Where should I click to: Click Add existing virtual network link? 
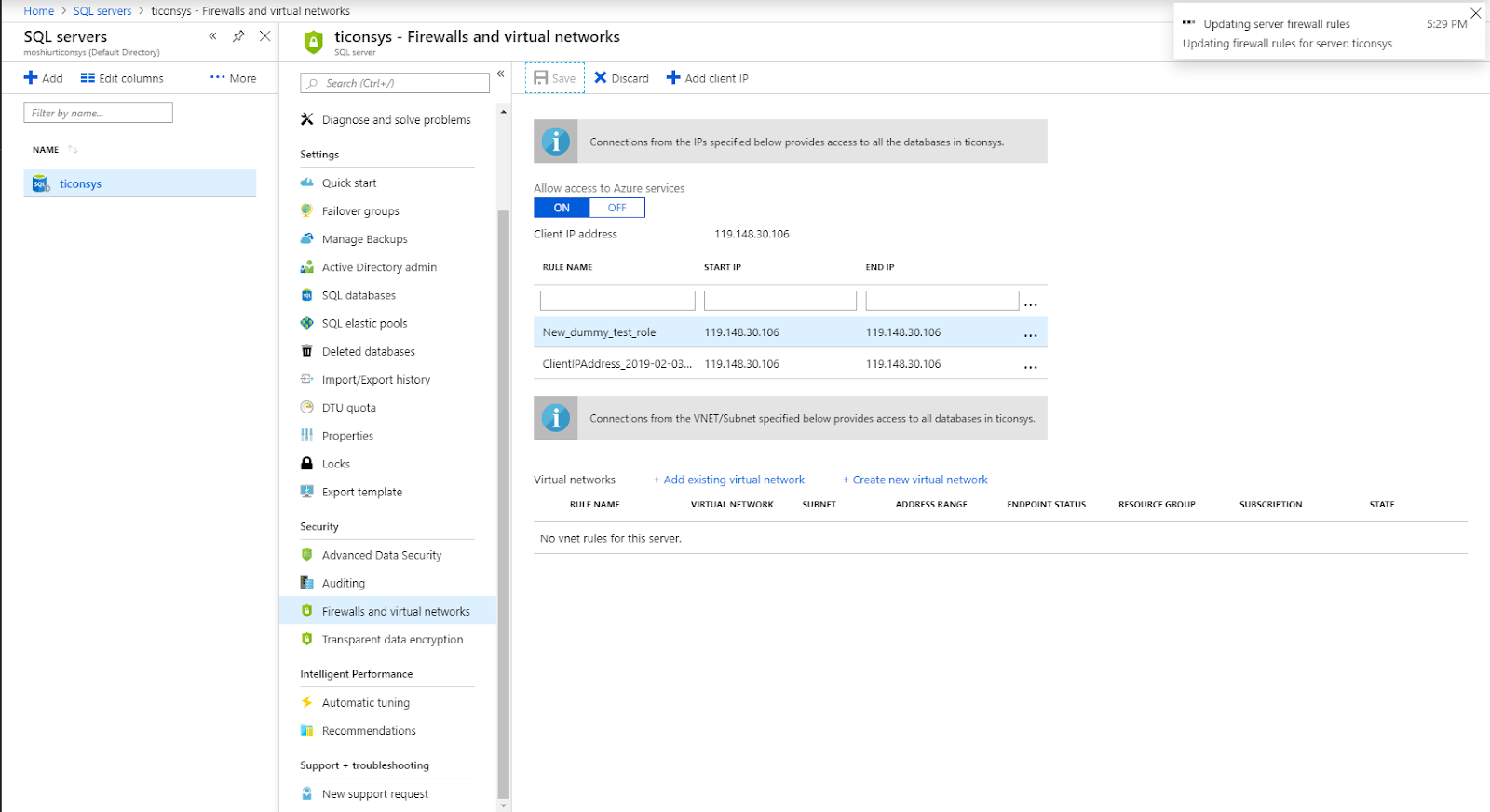click(728, 480)
